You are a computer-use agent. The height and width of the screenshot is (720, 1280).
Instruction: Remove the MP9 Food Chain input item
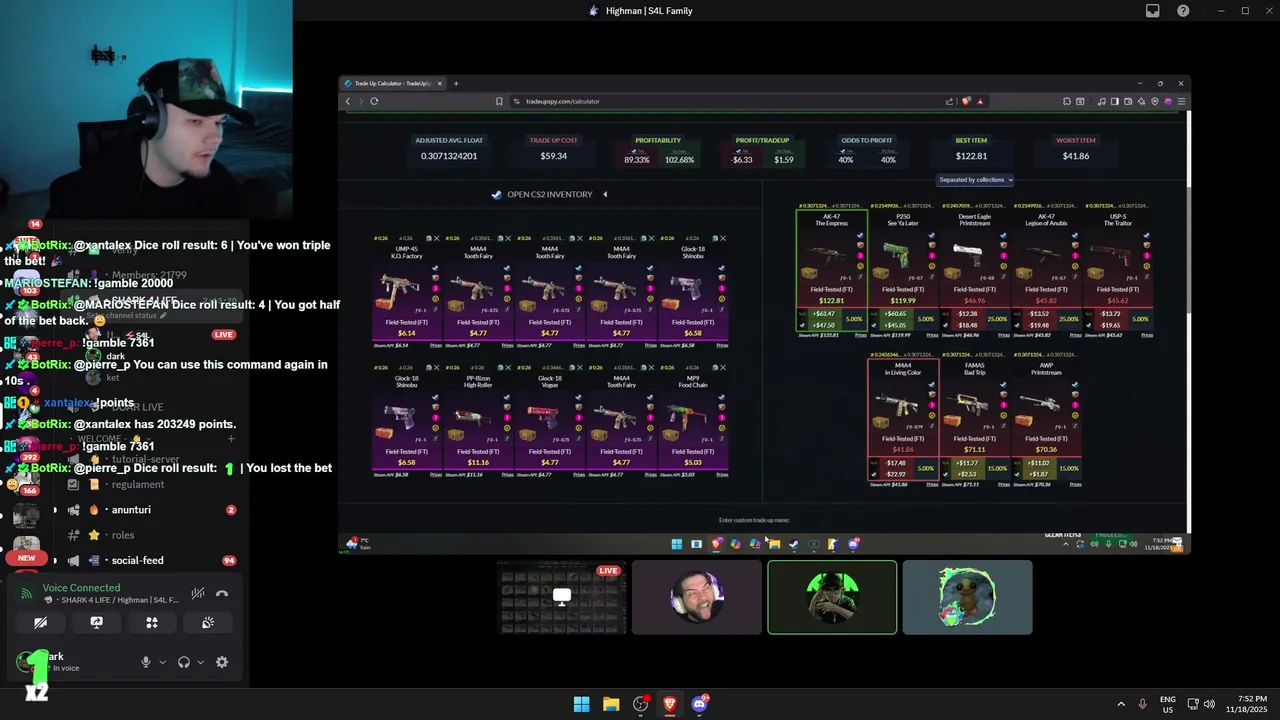(722, 368)
